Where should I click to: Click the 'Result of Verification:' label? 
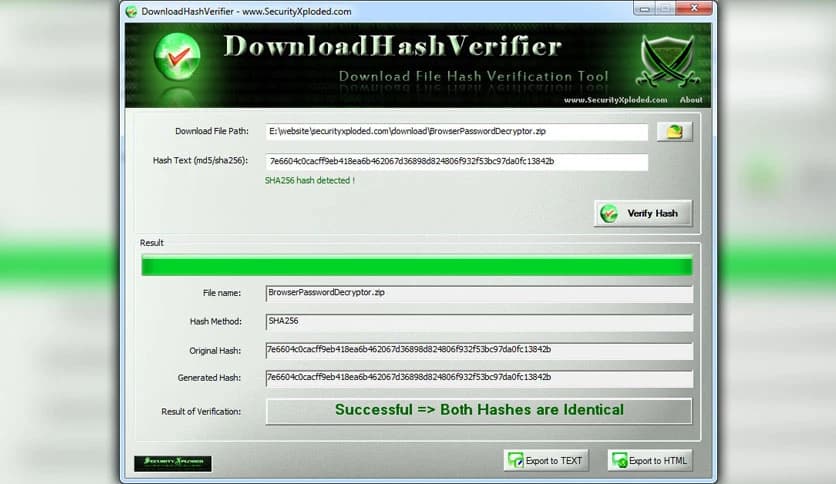point(201,412)
